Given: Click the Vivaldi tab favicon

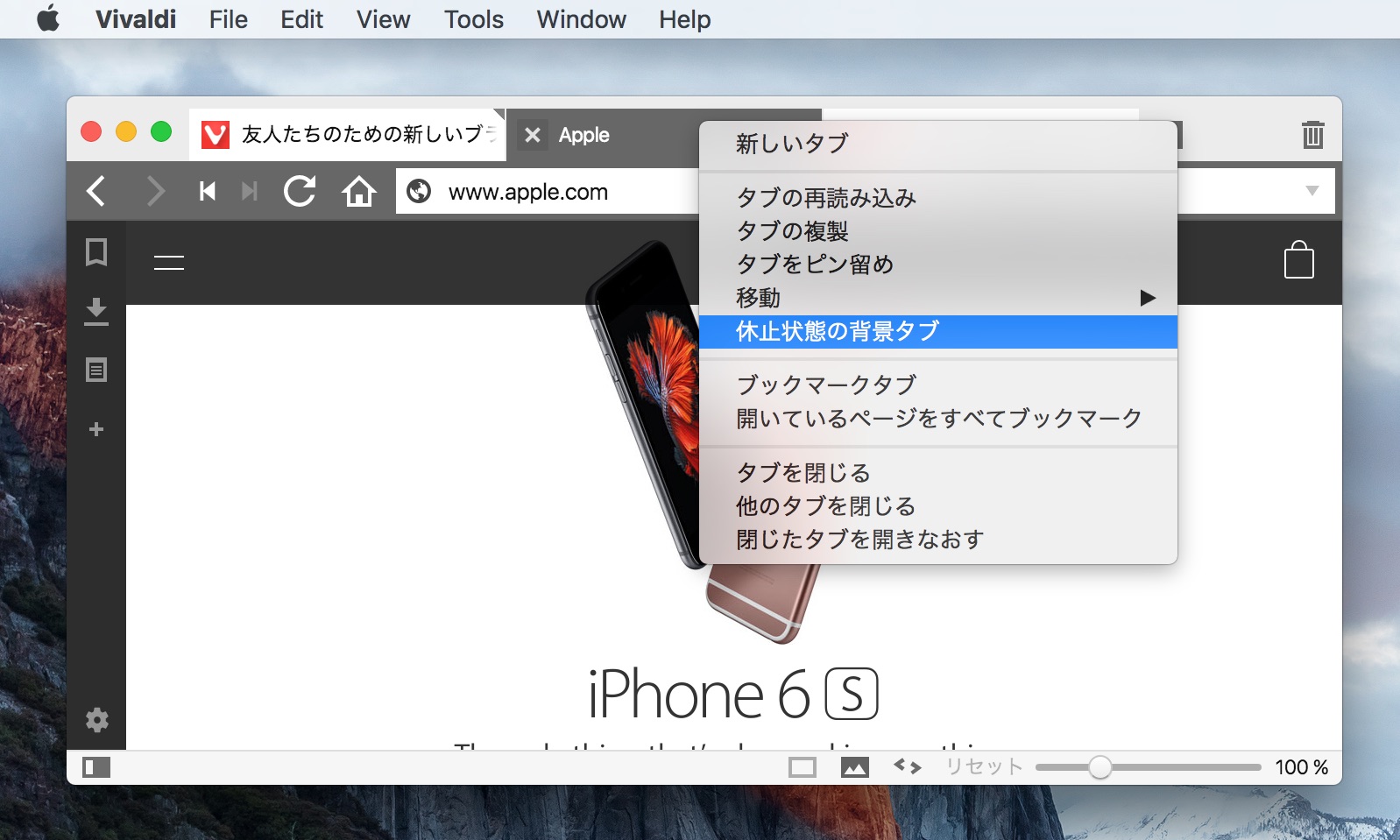Looking at the screenshot, I should click(216, 135).
